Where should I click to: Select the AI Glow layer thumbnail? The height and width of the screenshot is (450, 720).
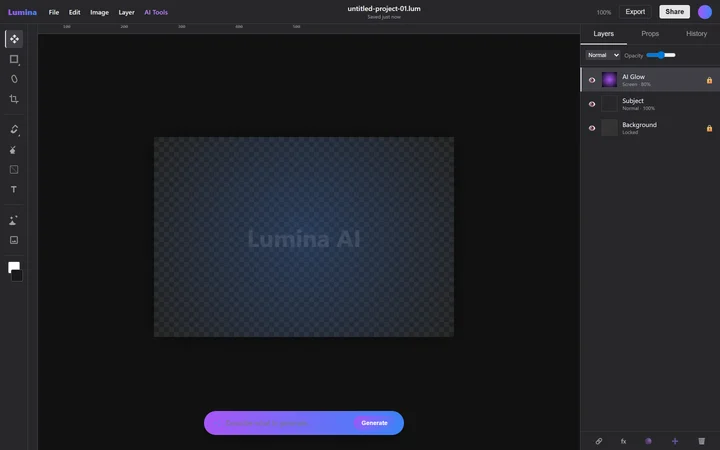[609, 80]
